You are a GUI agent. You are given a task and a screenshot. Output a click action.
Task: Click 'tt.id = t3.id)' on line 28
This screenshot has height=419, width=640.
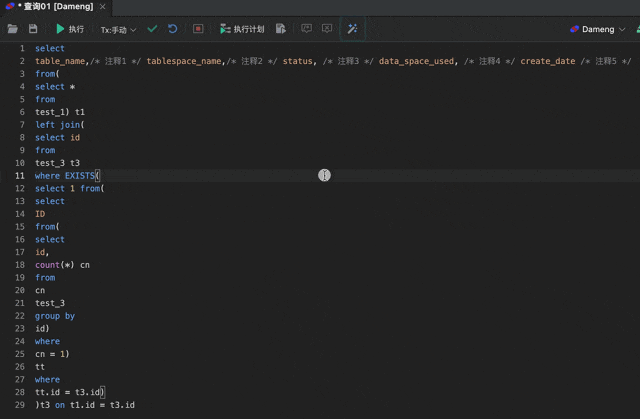coord(70,392)
